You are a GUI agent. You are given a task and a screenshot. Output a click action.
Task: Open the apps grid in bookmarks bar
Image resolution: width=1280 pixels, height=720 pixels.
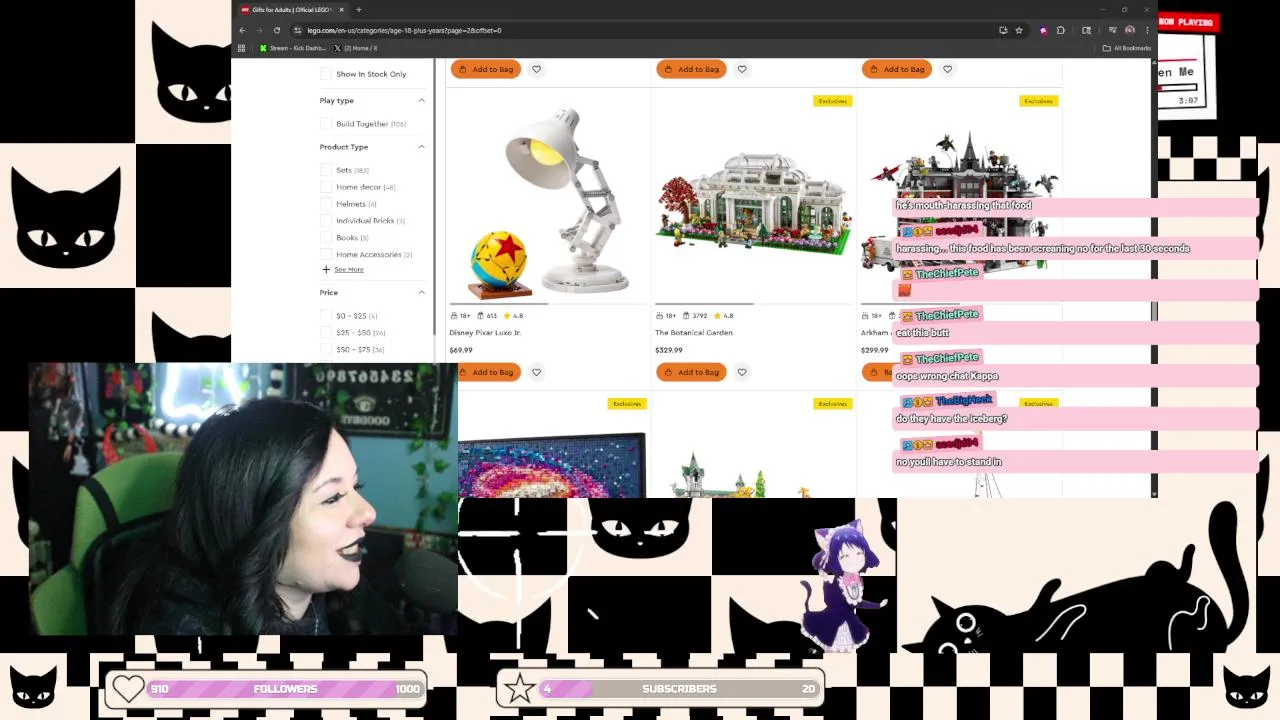click(x=241, y=48)
